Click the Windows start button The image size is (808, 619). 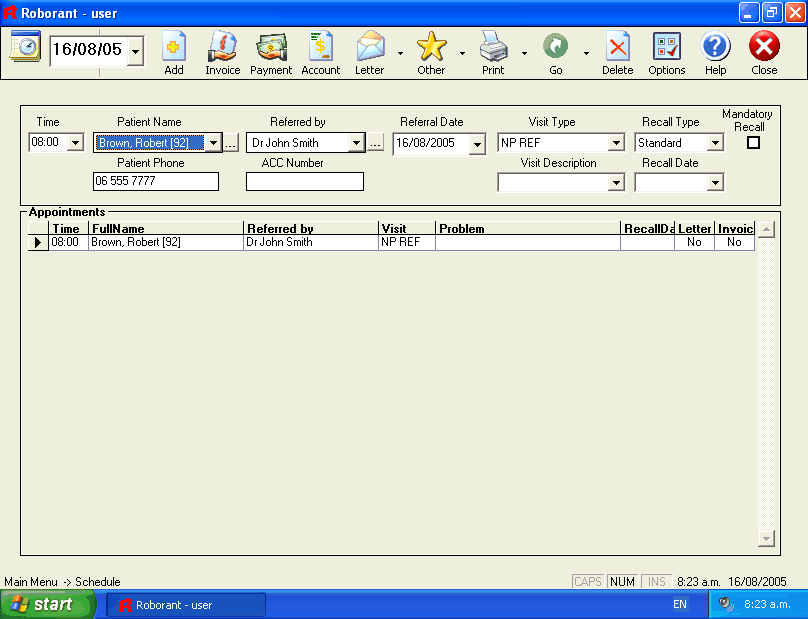pos(48,604)
